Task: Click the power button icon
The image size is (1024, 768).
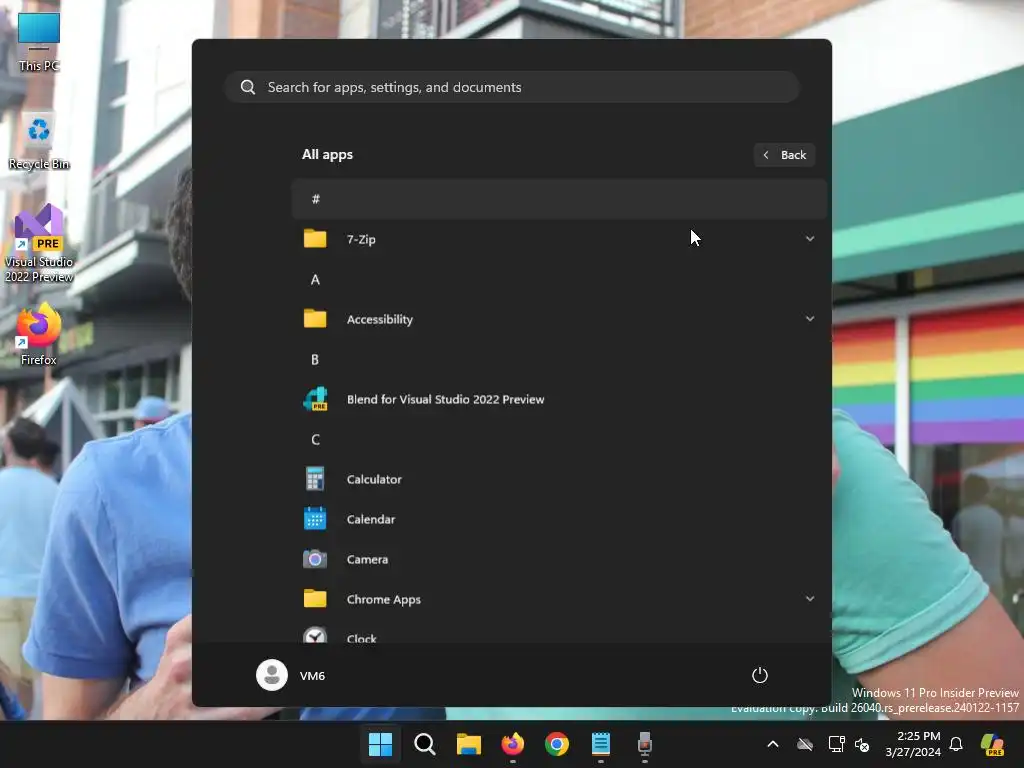Action: click(x=760, y=675)
